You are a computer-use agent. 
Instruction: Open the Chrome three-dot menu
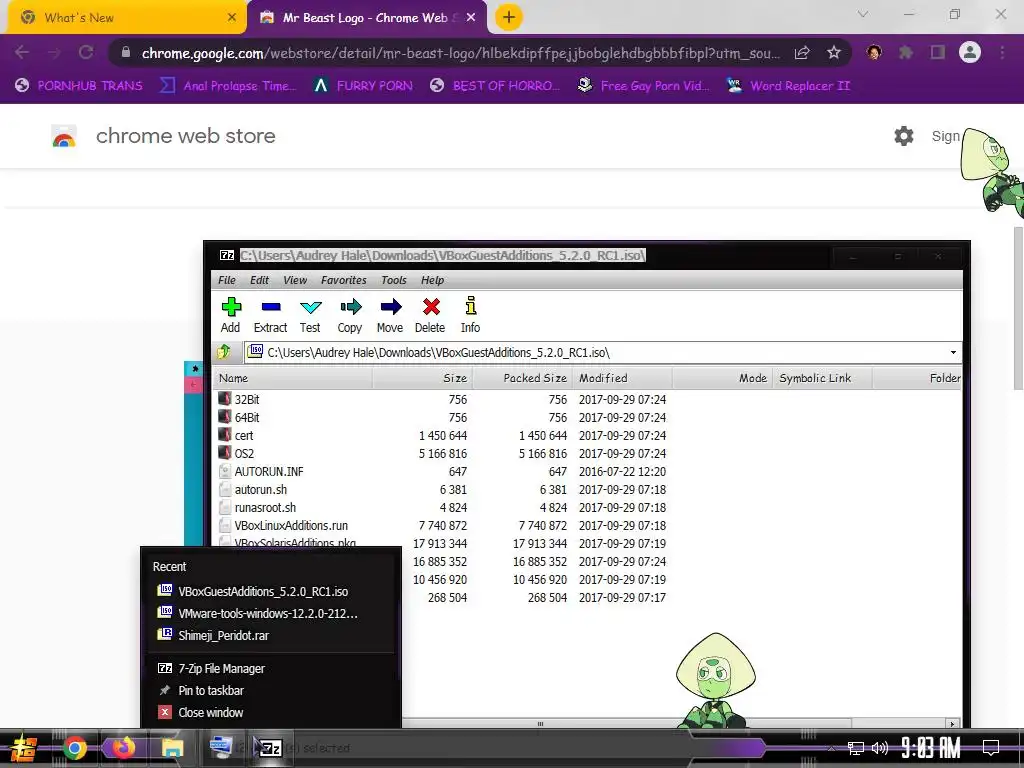click(1002, 53)
